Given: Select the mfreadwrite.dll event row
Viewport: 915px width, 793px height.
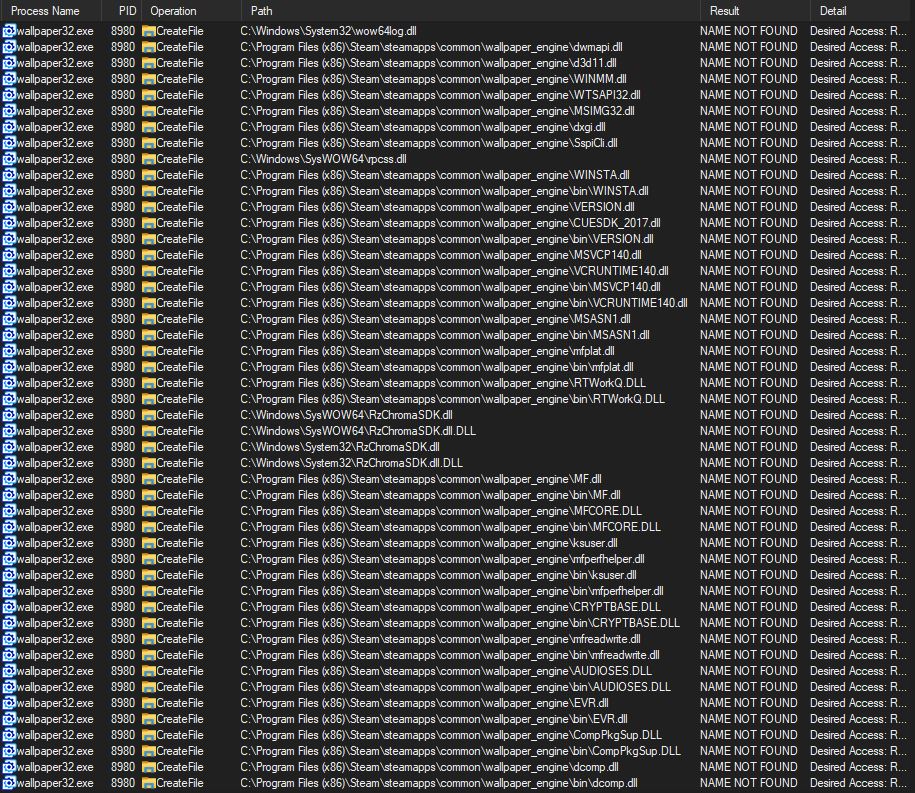Looking at the screenshot, I should [400, 639].
